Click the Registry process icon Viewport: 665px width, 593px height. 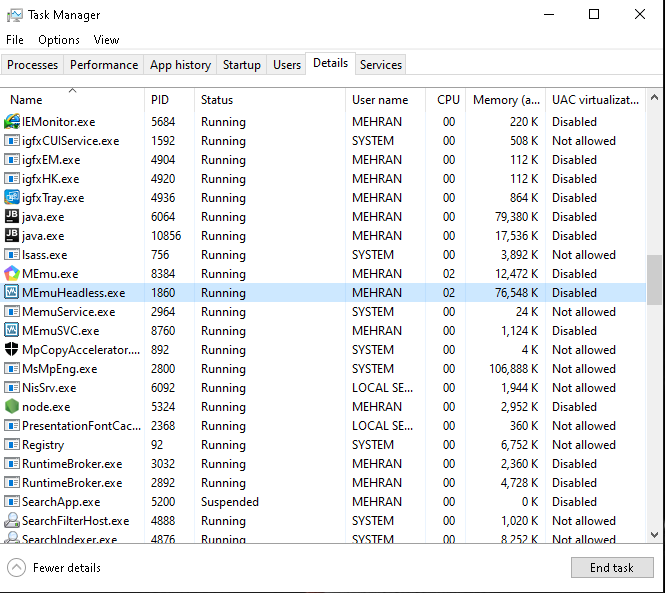11,444
